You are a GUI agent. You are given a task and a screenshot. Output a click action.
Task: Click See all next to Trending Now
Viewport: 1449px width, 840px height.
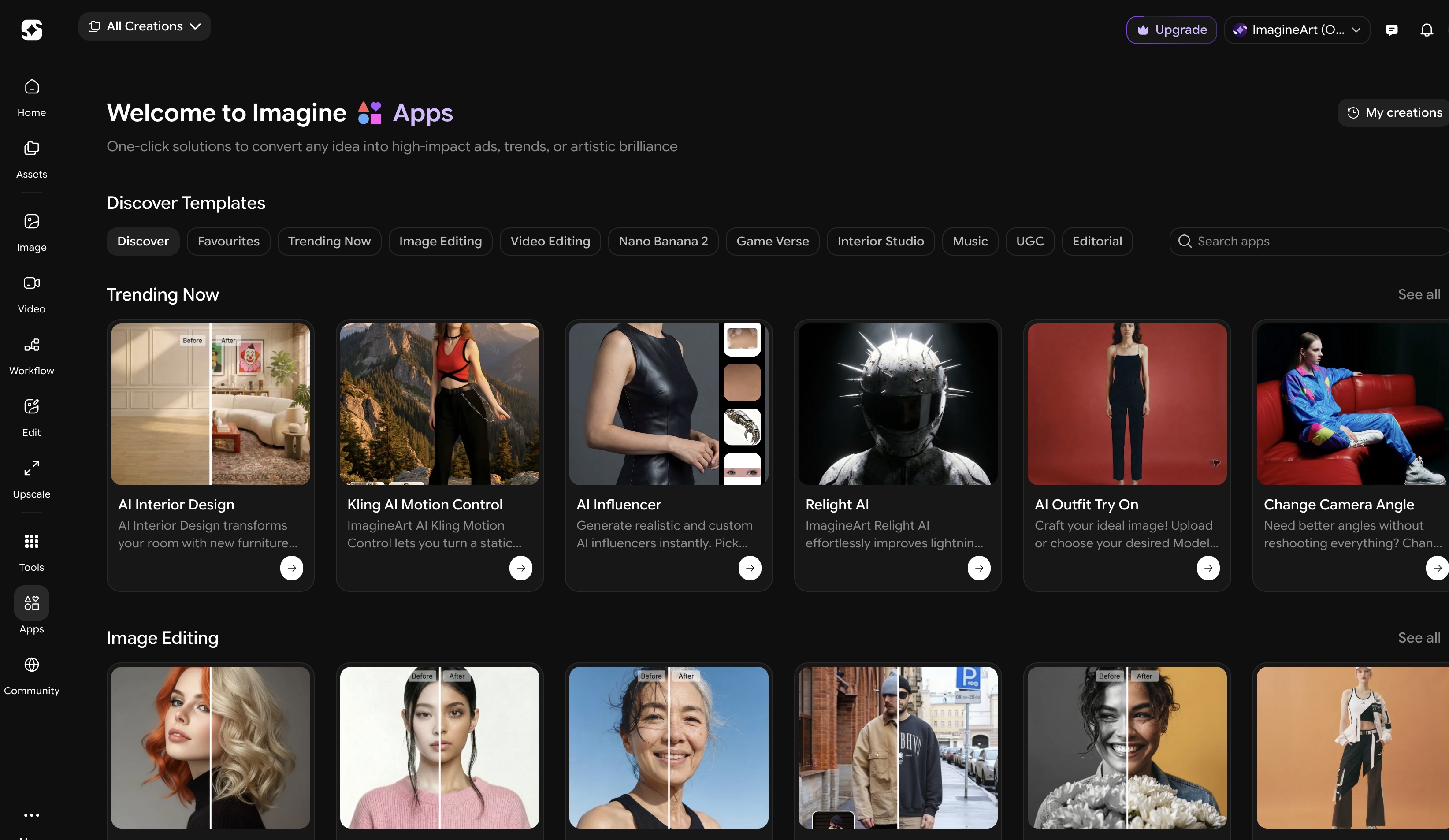click(x=1419, y=294)
